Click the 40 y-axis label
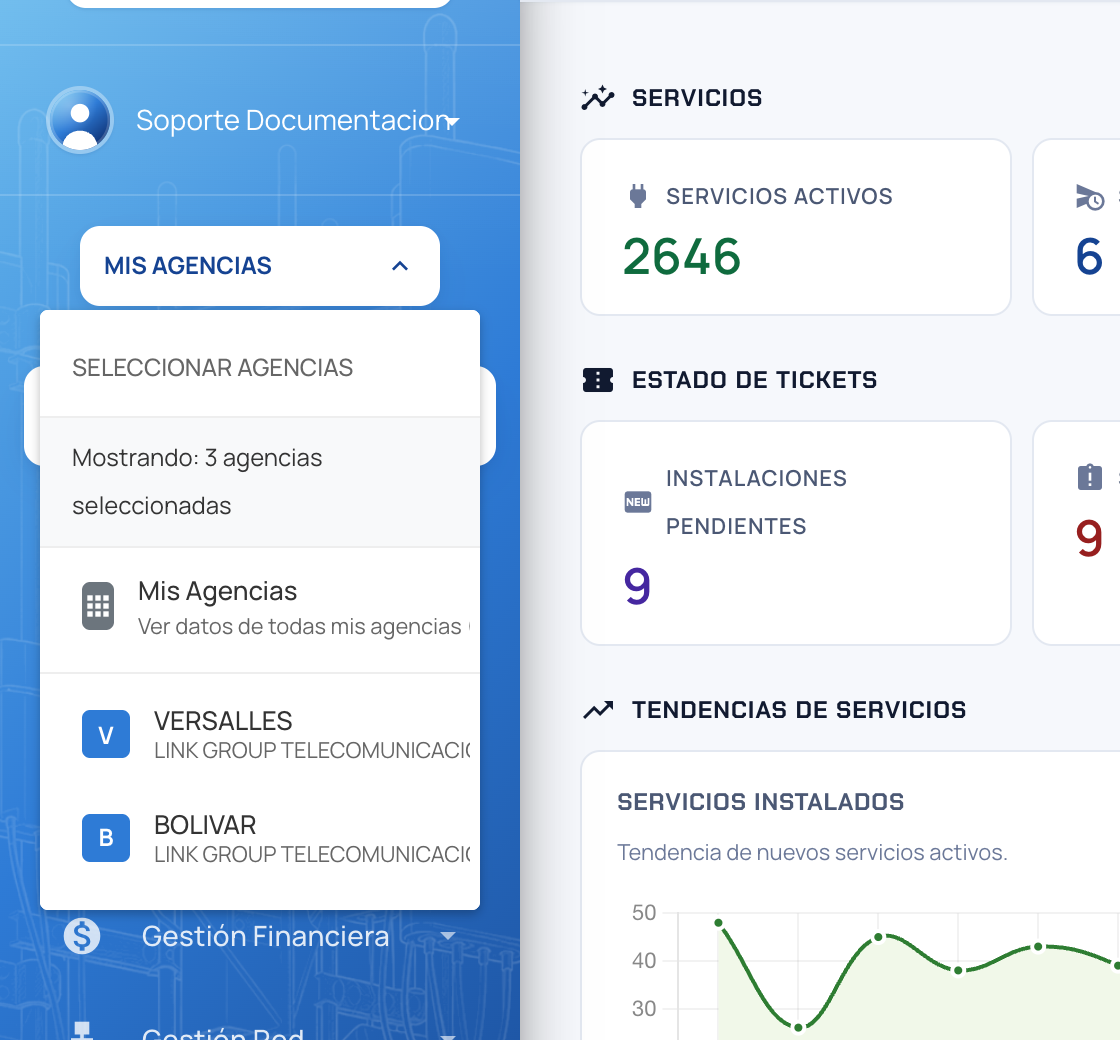 point(644,961)
